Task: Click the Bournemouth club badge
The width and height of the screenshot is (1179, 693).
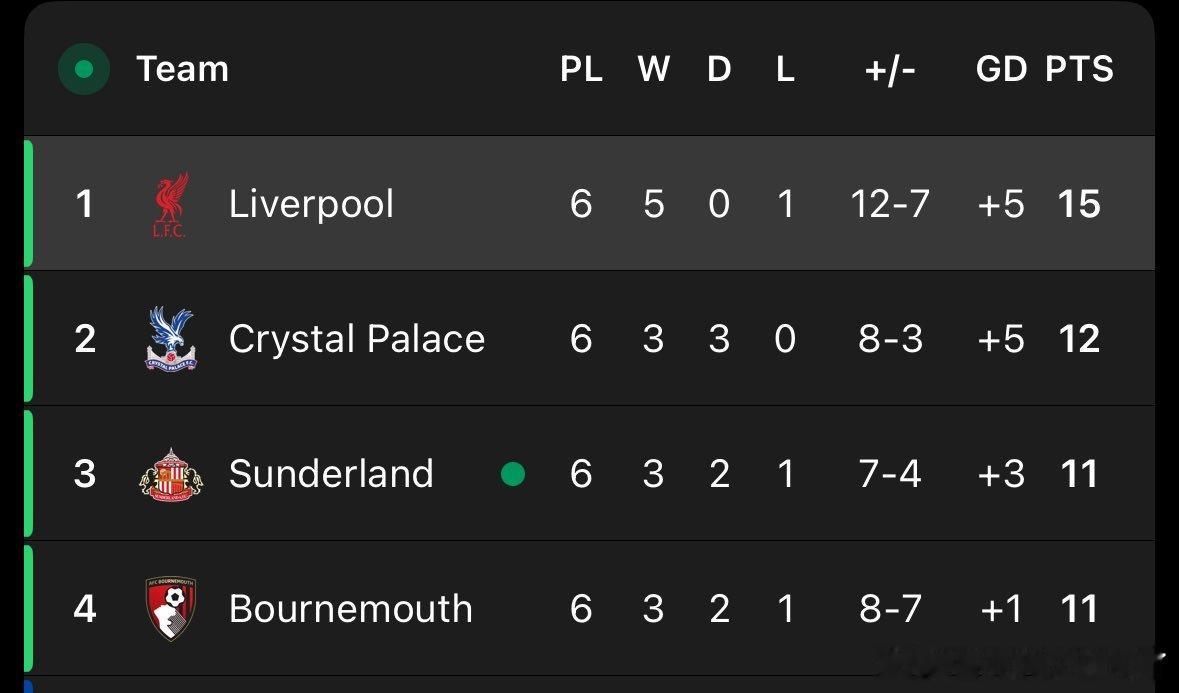Action: [171, 608]
